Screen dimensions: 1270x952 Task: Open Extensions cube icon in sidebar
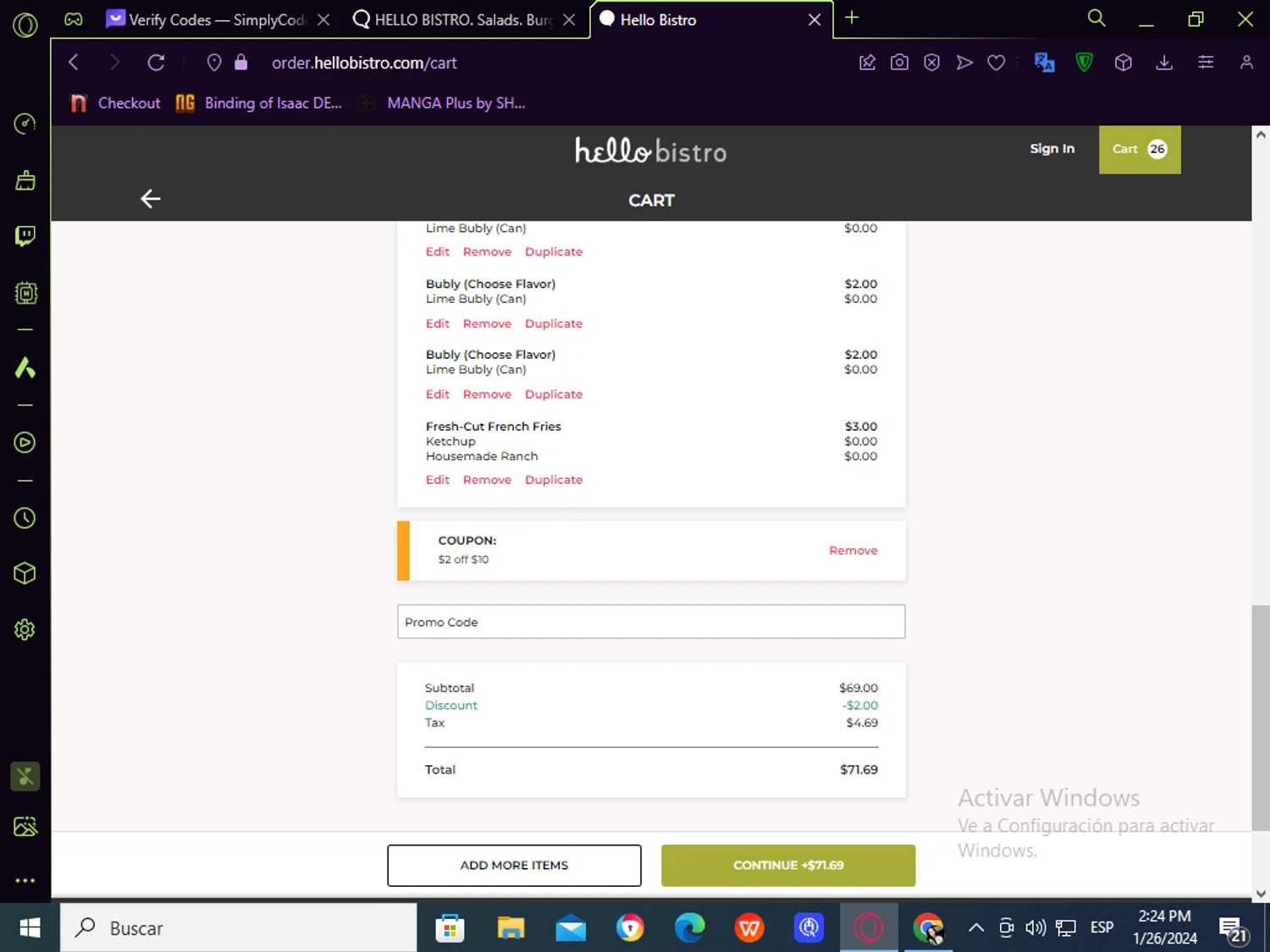coord(25,574)
